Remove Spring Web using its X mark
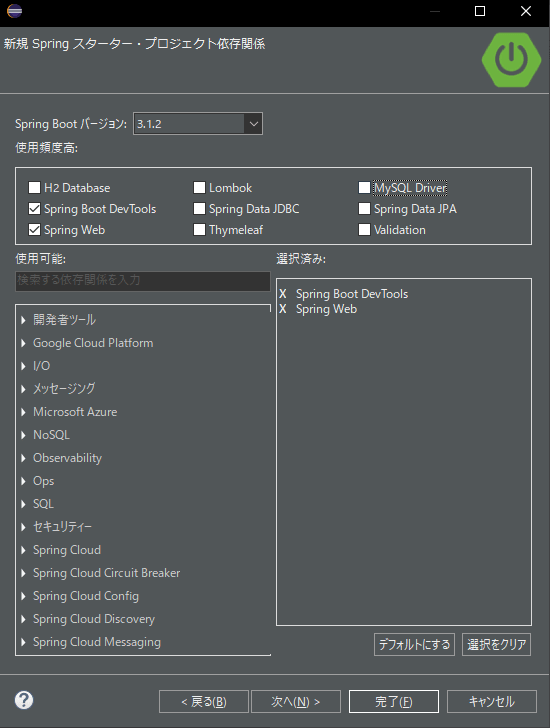 (283, 309)
